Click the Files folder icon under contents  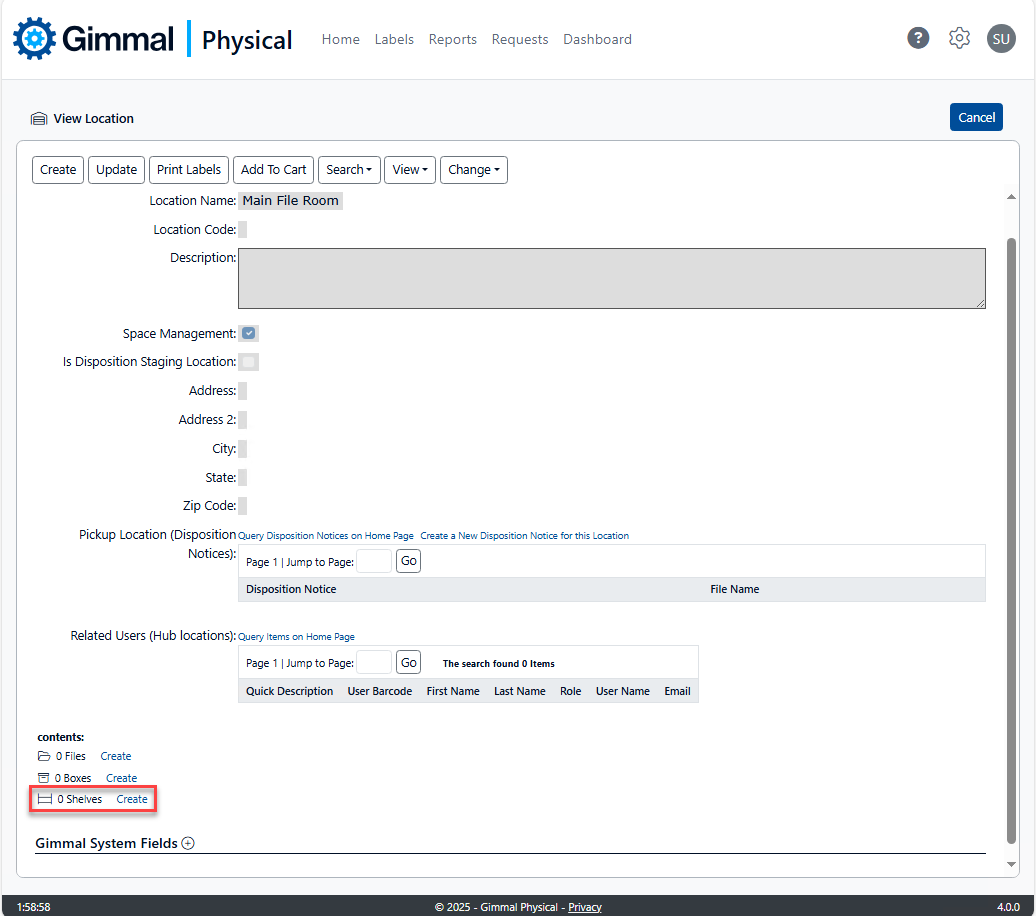44,756
